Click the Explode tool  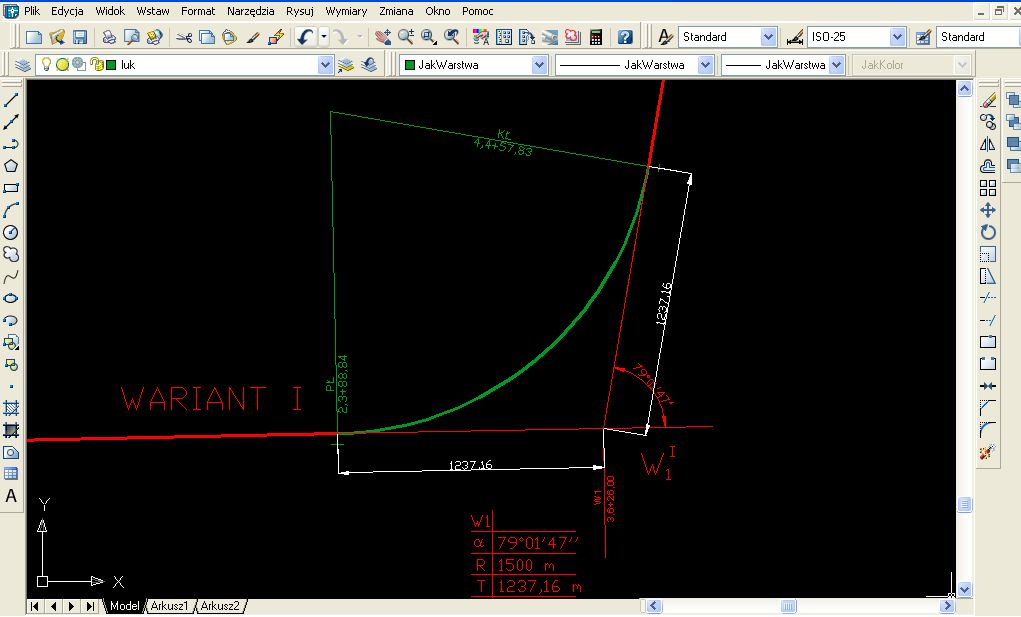click(988, 452)
